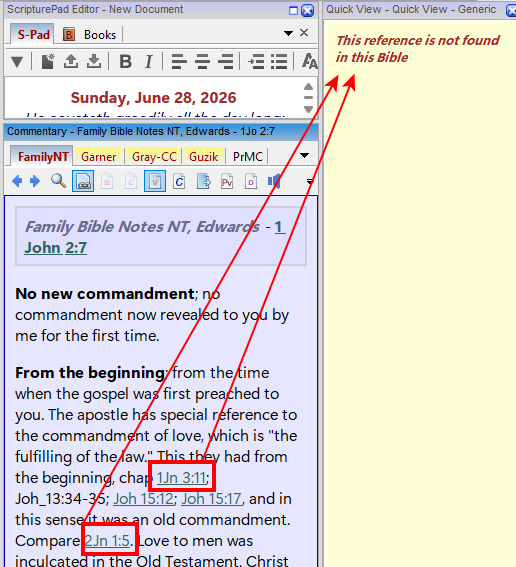
Task: Go forward in commentary history
Action: pos(35,180)
